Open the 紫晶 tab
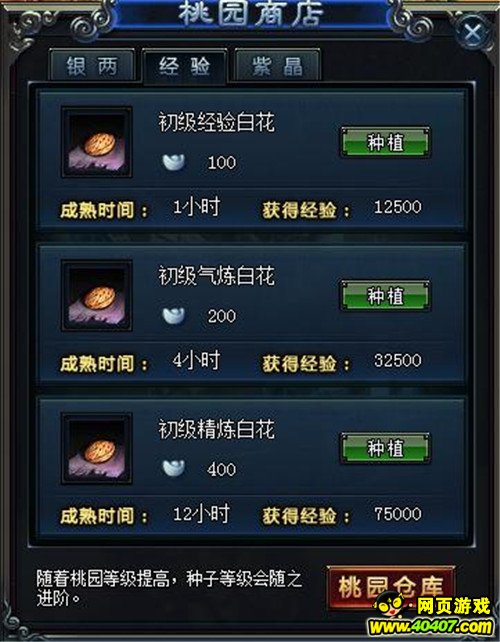The width and height of the screenshot is (500, 642). pos(277,66)
